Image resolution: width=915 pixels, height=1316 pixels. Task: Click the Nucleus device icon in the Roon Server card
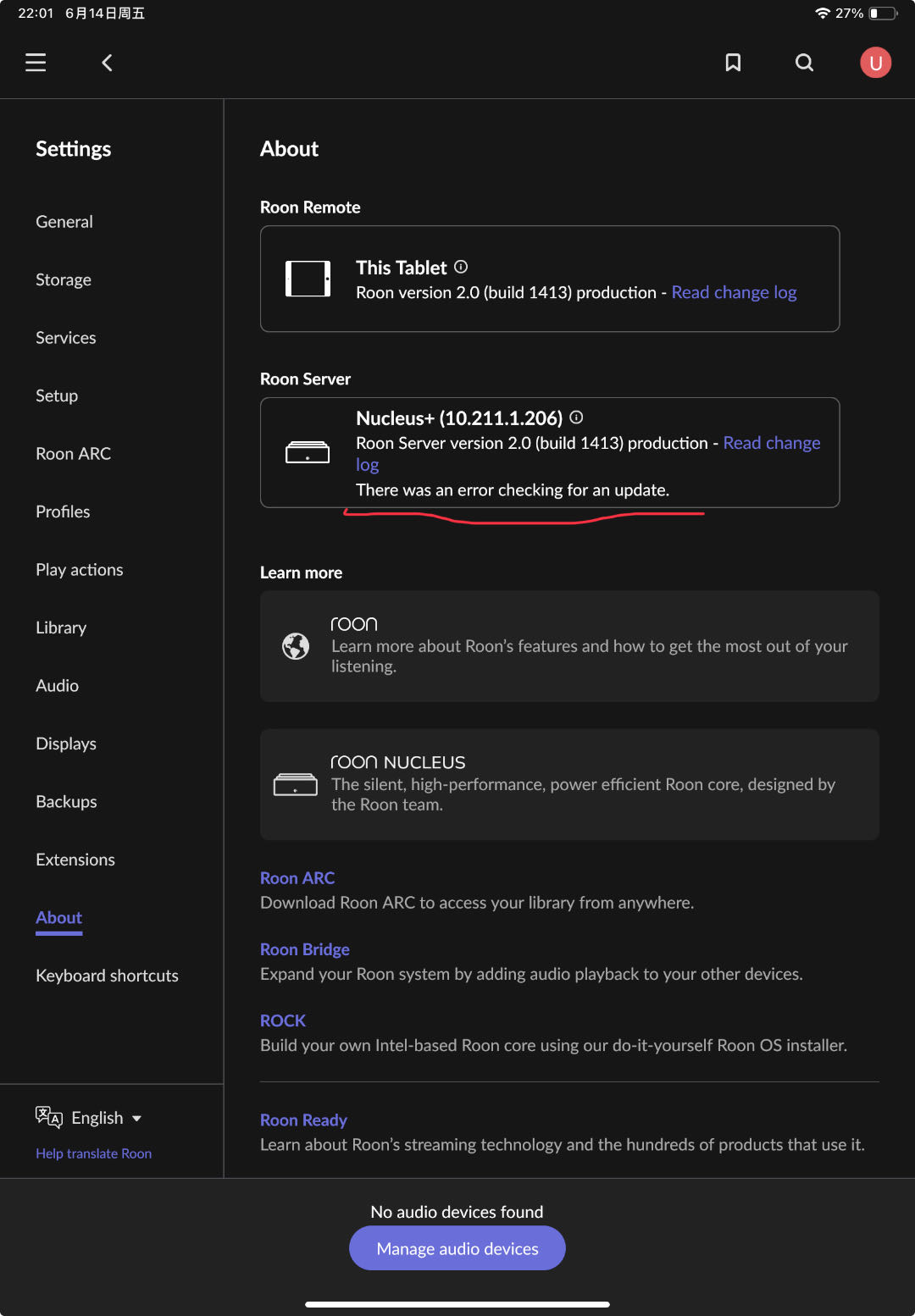[308, 452]
